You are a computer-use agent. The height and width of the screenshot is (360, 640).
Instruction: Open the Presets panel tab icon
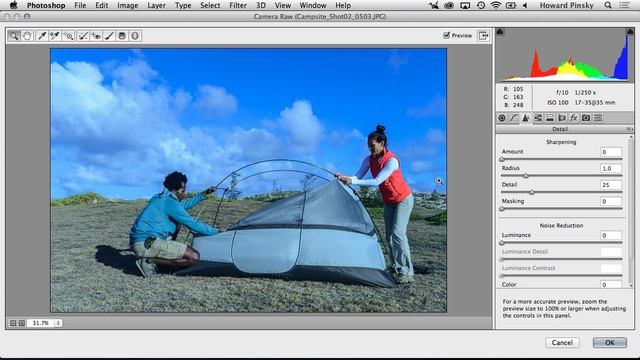tap(598, 118)
